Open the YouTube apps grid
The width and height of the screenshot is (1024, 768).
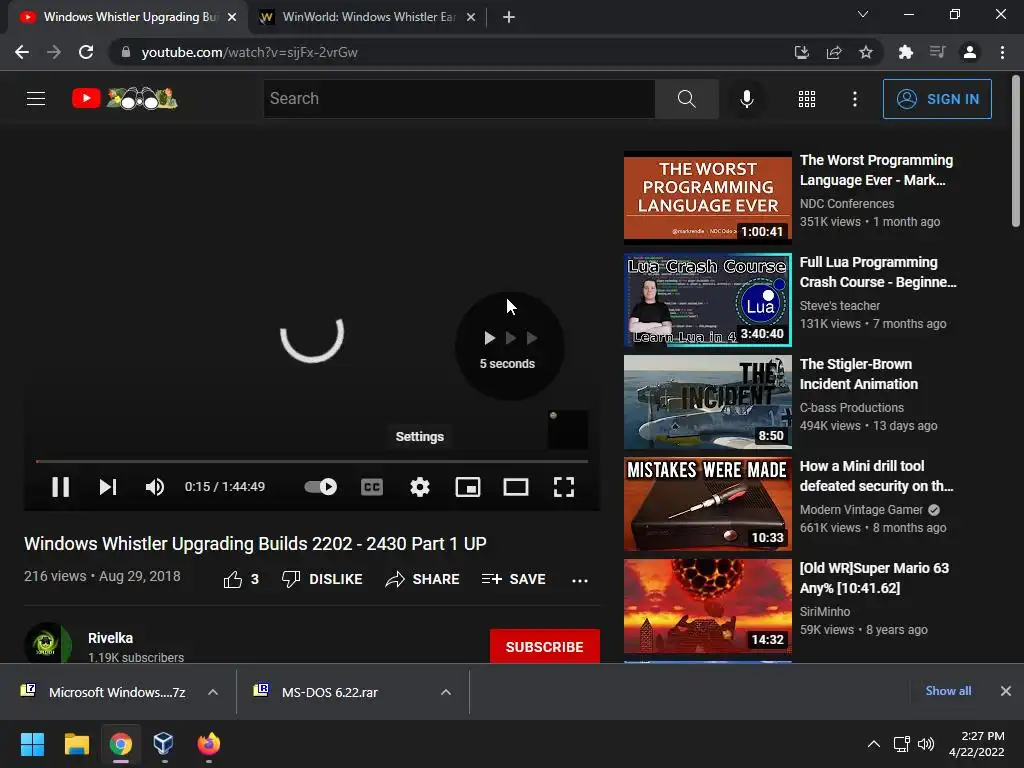807,99
